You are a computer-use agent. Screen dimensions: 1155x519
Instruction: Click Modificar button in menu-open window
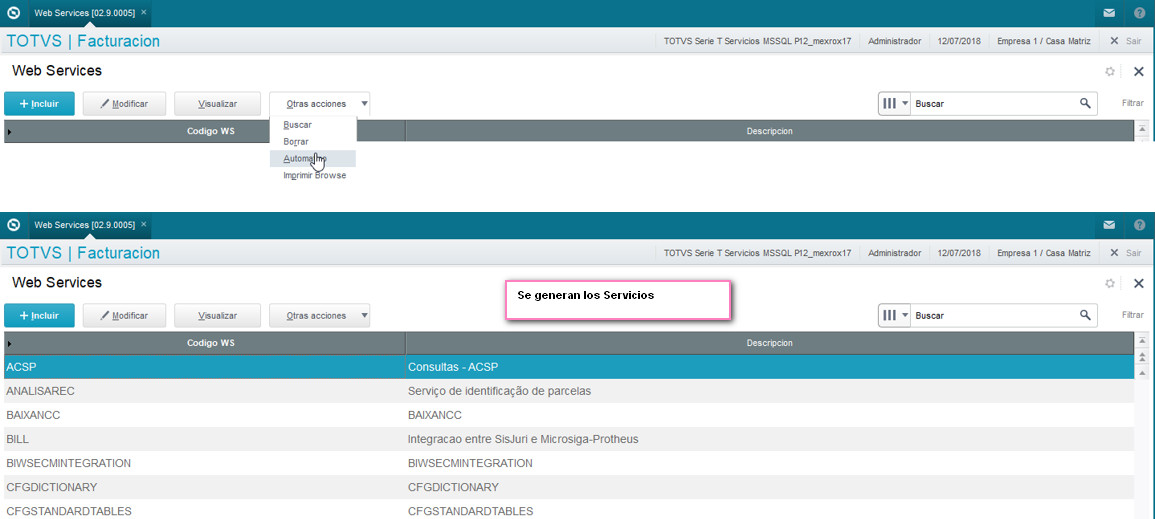[x=124, y=104]
